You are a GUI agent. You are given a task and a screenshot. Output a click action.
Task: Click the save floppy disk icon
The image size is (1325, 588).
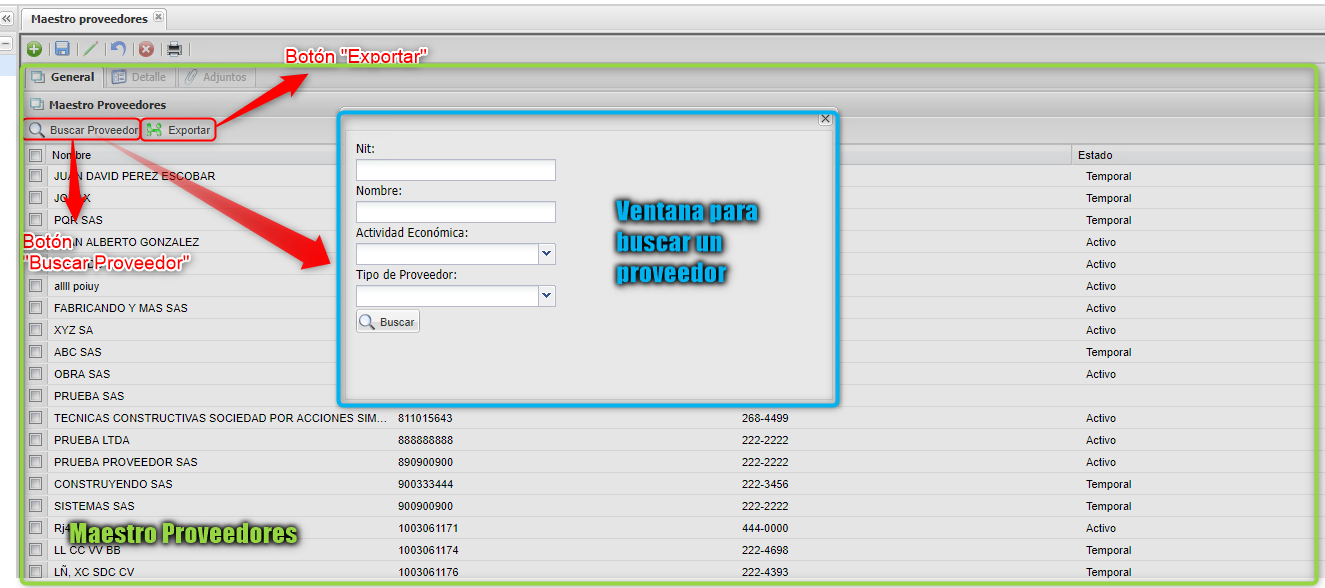click(62, 48)
